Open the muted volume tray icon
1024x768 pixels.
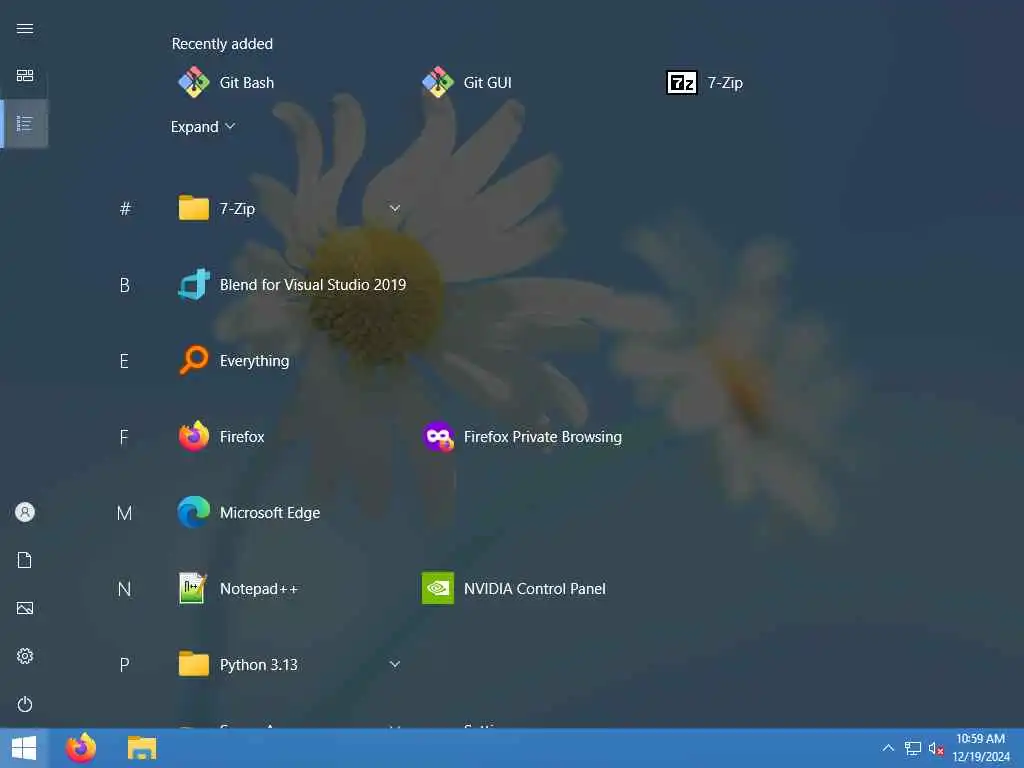coord(936,748)
